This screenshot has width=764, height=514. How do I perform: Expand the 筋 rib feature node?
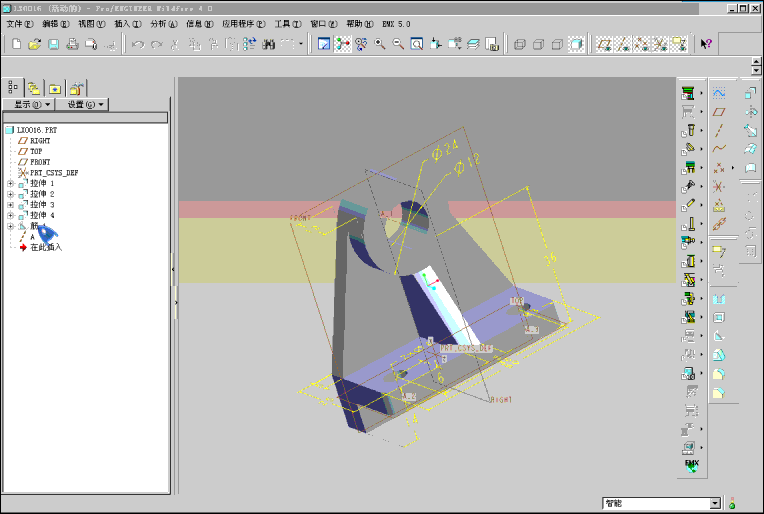coord(10,227)
